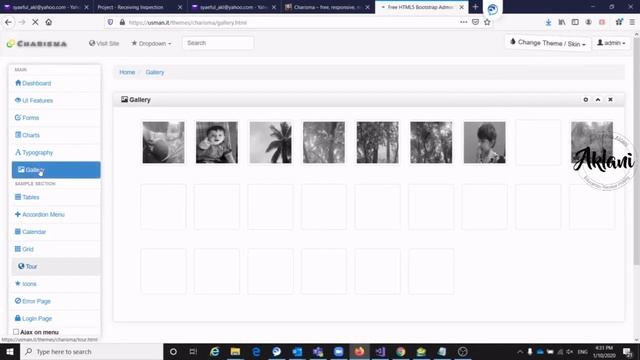This screenshot has height=360, width=640.
Task: Collapse the Gallery panel with chevron
Action: pyautogui.click(x=598, y=100)
